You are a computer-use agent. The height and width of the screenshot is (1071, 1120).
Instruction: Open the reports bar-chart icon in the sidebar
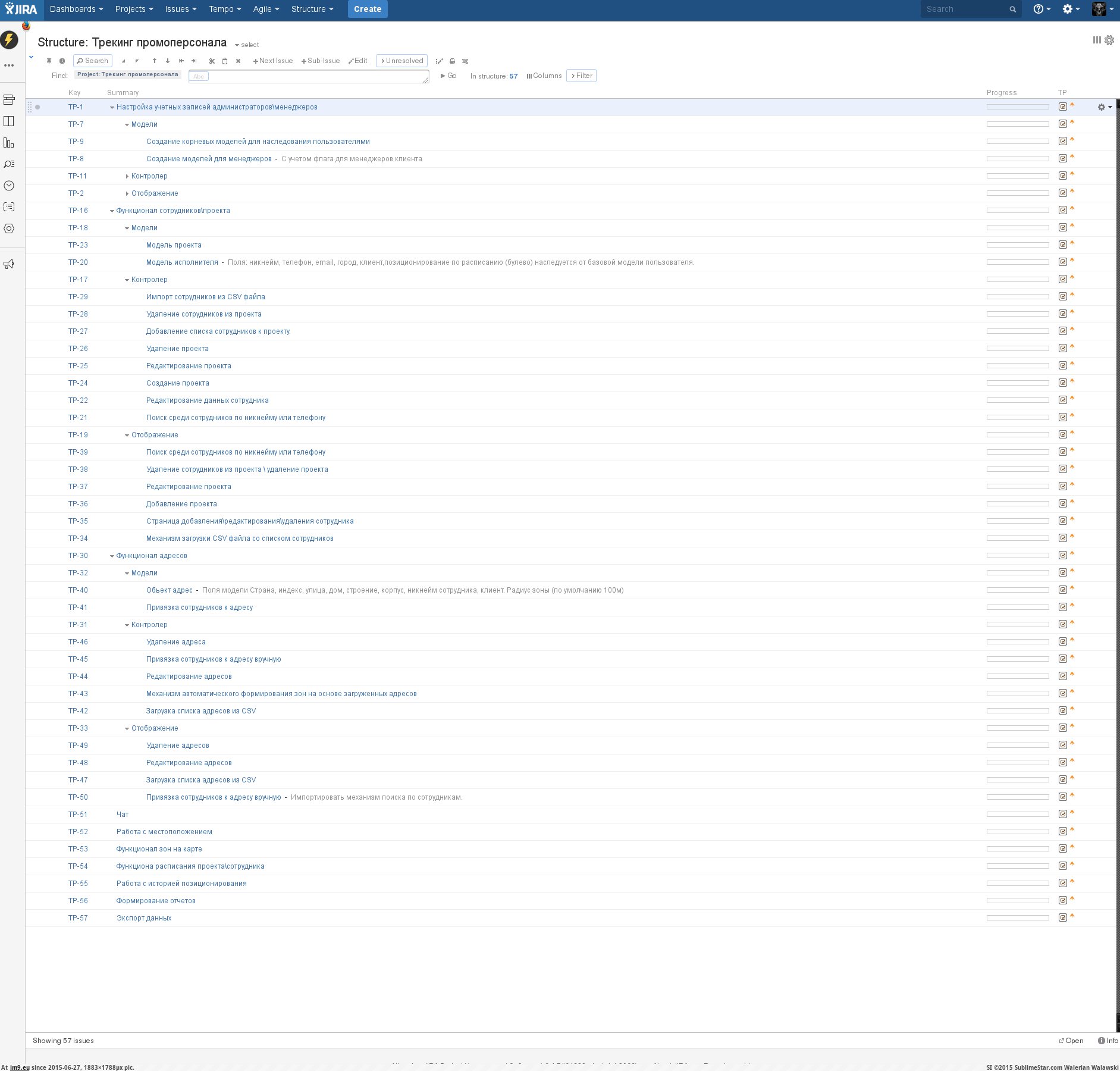(x=9, y=143)
